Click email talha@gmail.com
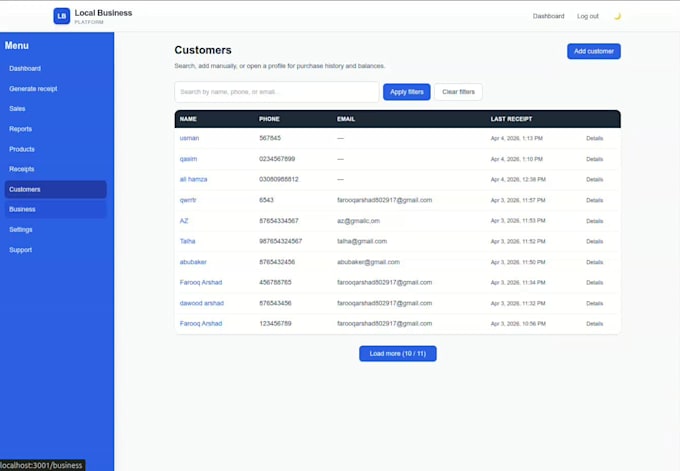This screenshot has width=680, height=471. tap(362, 241)
